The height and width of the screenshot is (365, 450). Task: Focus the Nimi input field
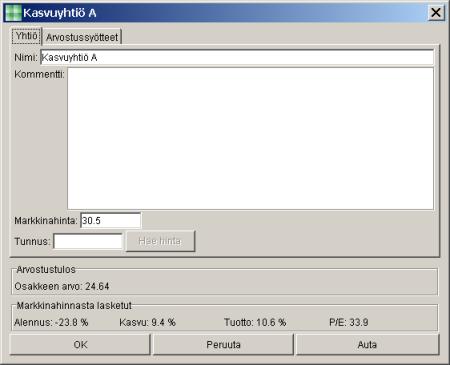coord(237,57)
